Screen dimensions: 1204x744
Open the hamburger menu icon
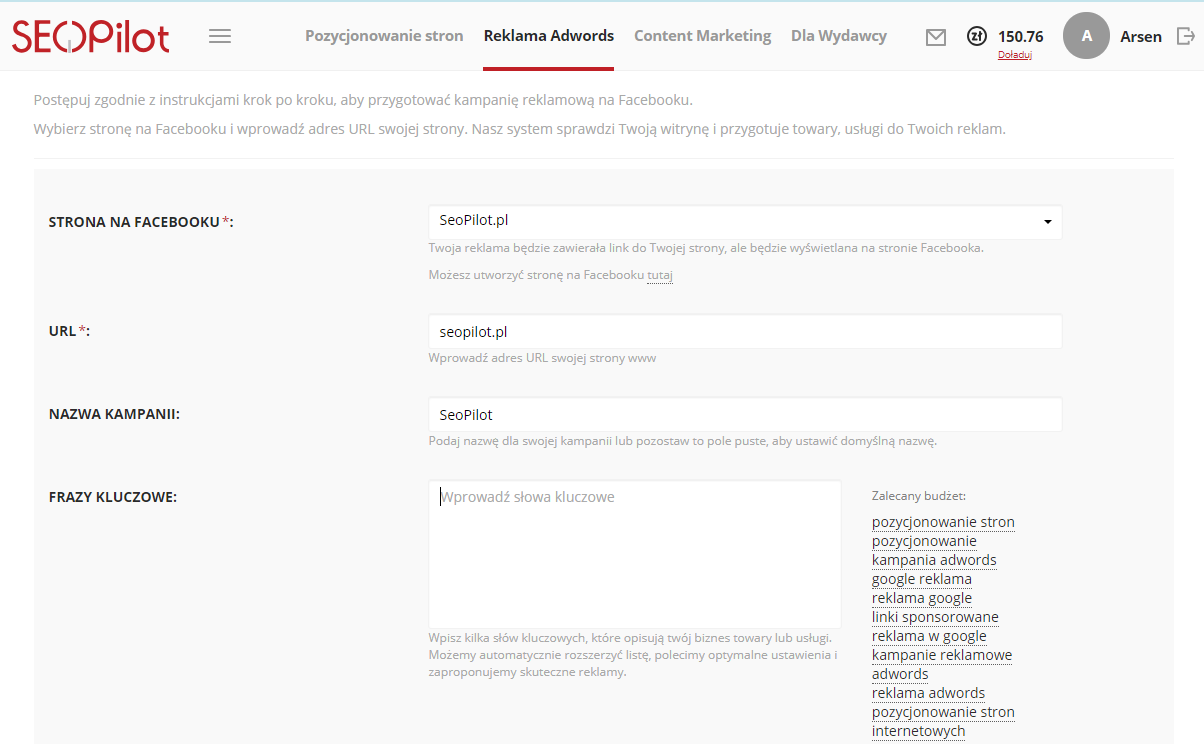click(x=220, y=36)
